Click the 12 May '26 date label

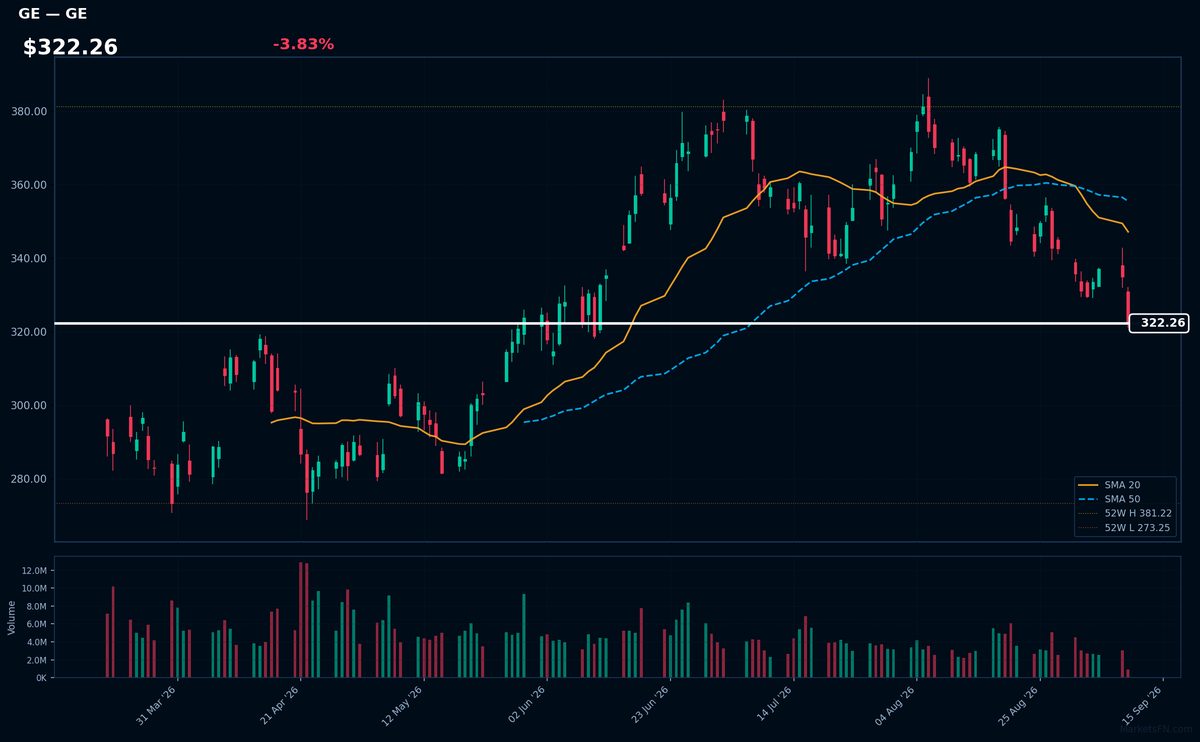click(404, 704)
